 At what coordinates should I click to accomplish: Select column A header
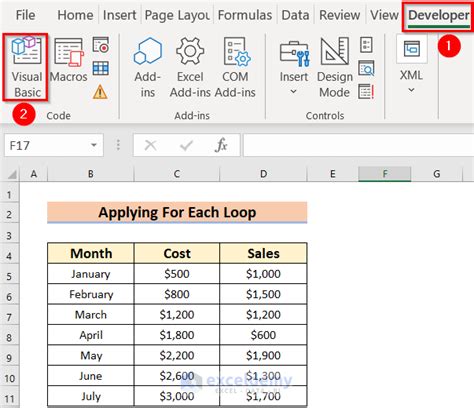tap(34, 174)
